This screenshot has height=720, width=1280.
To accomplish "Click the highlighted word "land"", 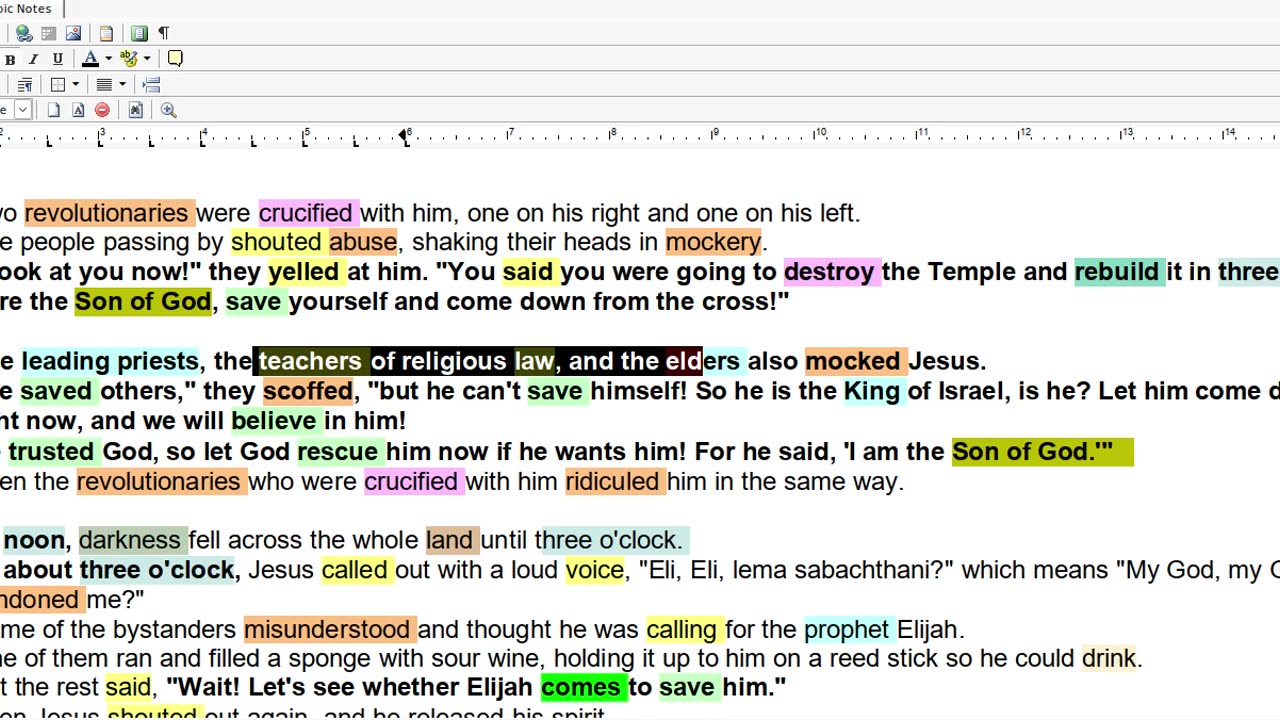I will pos(449,540).
